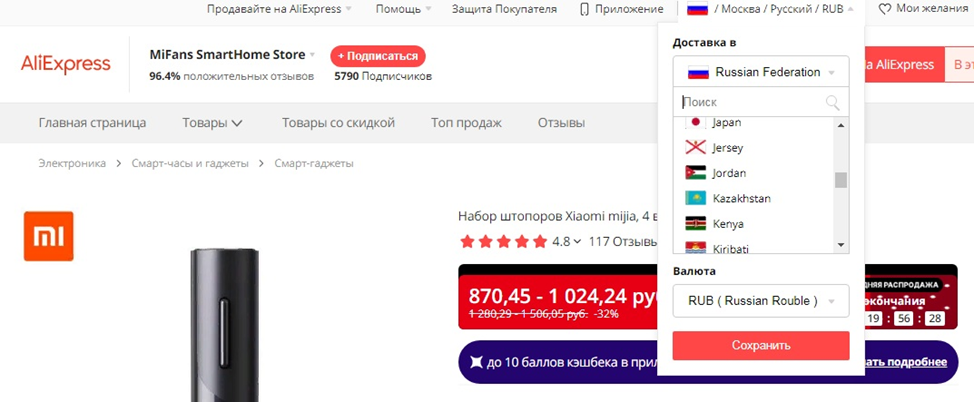Click the phone app icon
Viewport: 974px width, 402px height.
[x=584, y=9]
